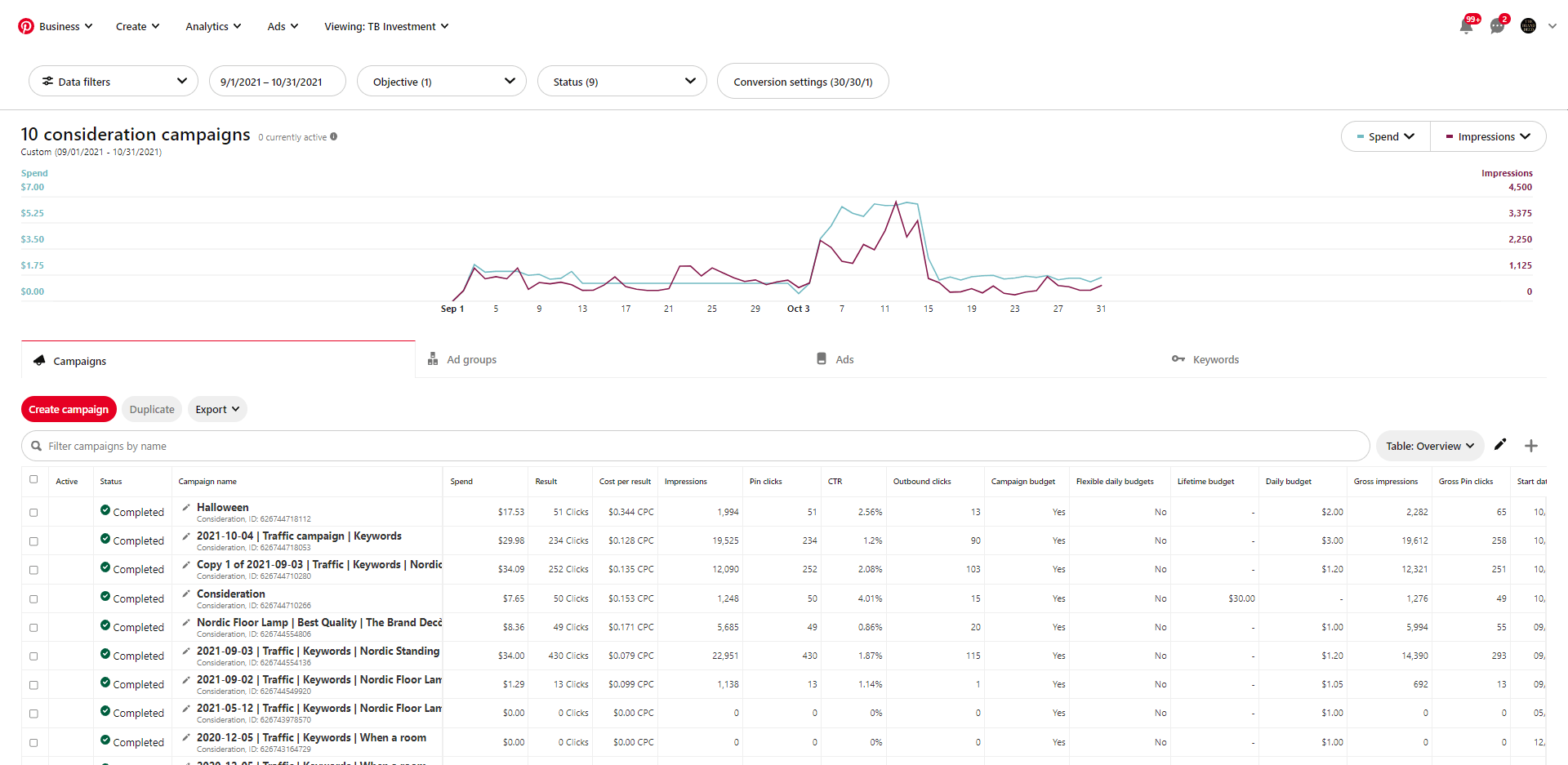Image resolution: width=1568 pixels, height=765 pixels.
Task: Open Conversion settings (30/30/1)
Action: tap(802, 82)
